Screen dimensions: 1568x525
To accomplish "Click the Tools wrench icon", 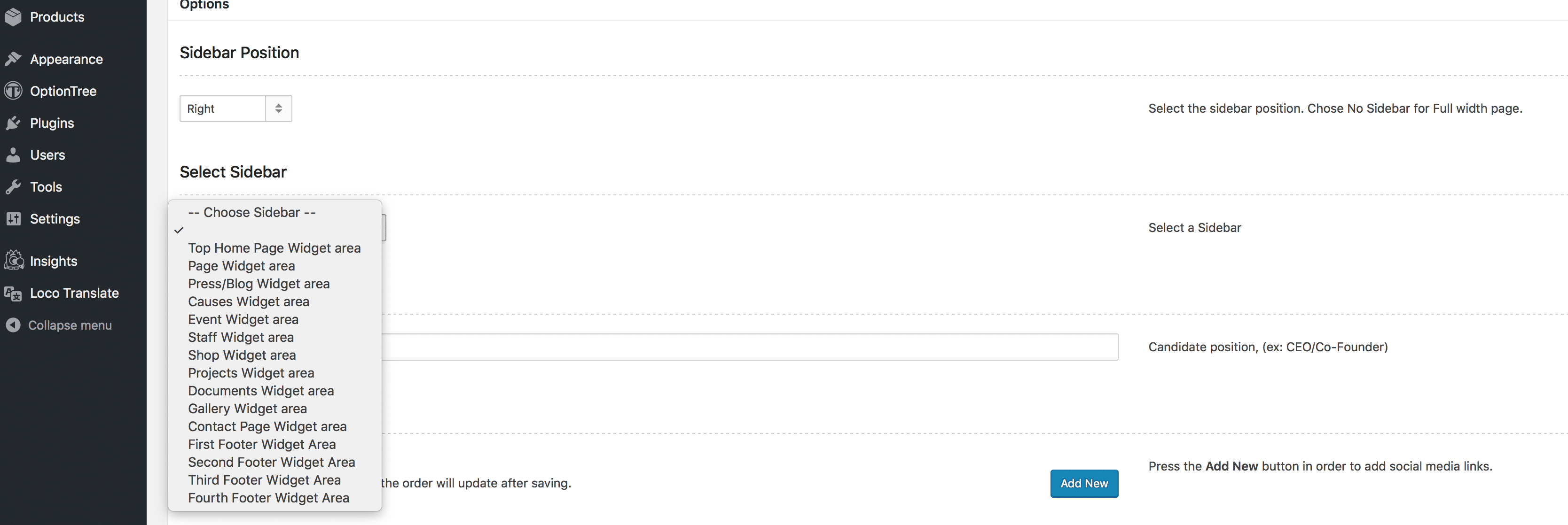I will click(x=13, y=187).
